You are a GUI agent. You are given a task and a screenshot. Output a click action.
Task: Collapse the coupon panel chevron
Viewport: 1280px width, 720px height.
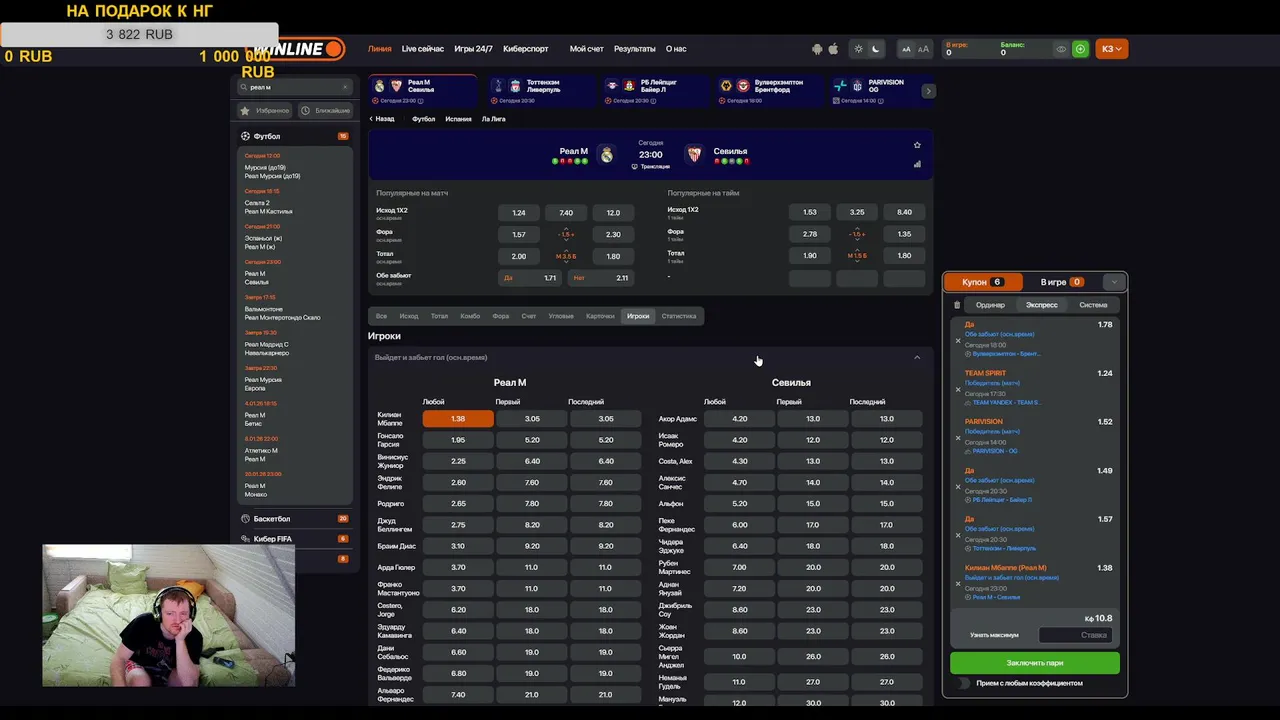tap(1113, 282)
